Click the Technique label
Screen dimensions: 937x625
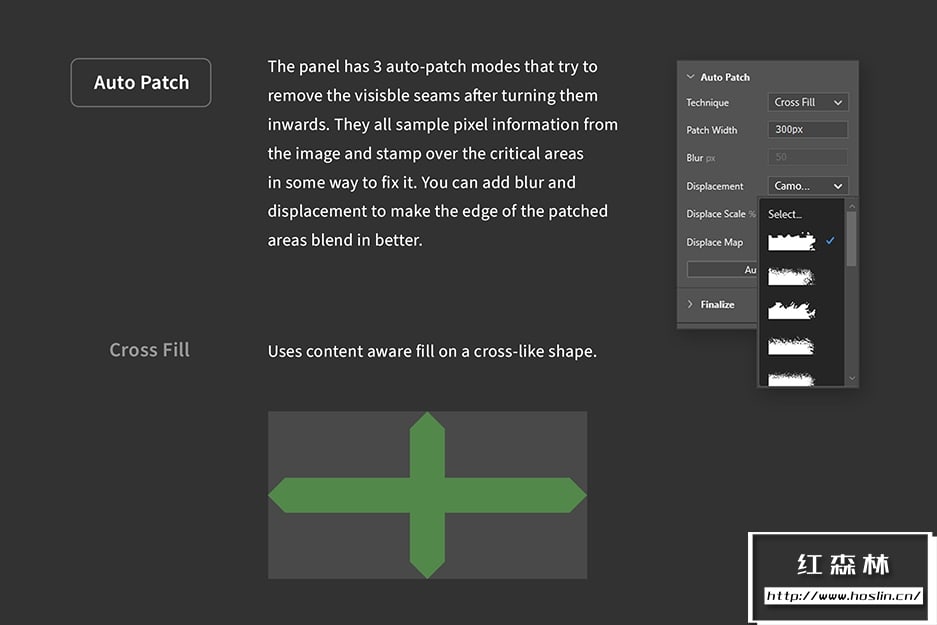click(x=708, y=102)
